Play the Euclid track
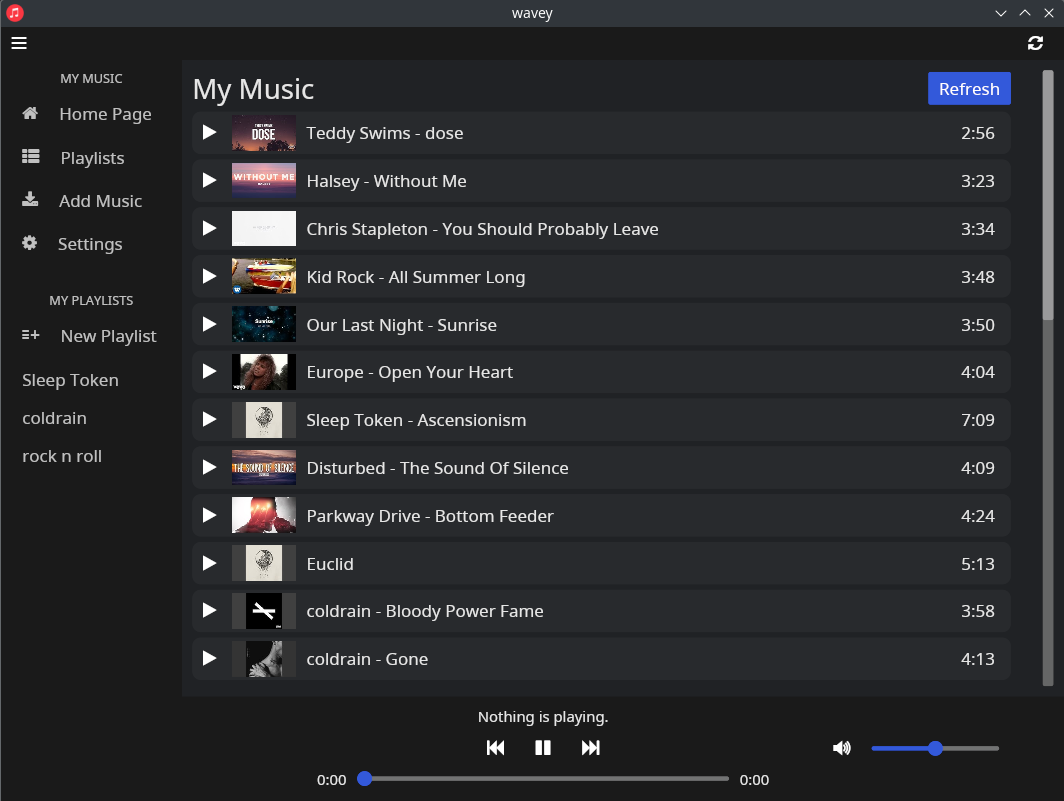The height and width of the screenshot is (801, 1064). click(210, 563)
